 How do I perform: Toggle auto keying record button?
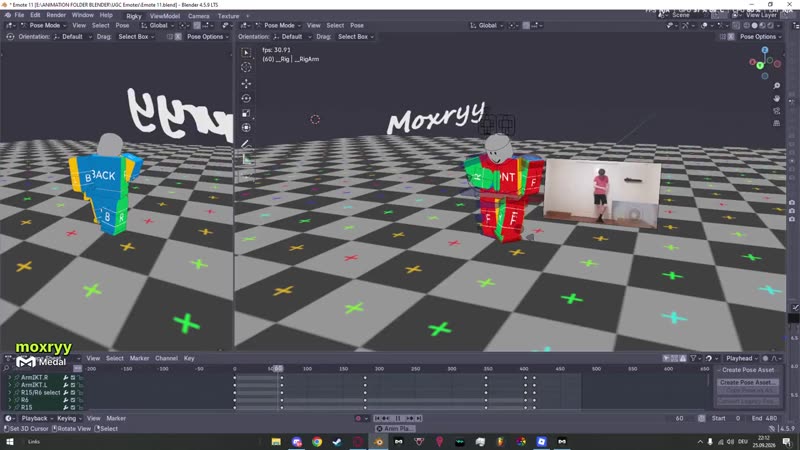click(x=358, y=418)
